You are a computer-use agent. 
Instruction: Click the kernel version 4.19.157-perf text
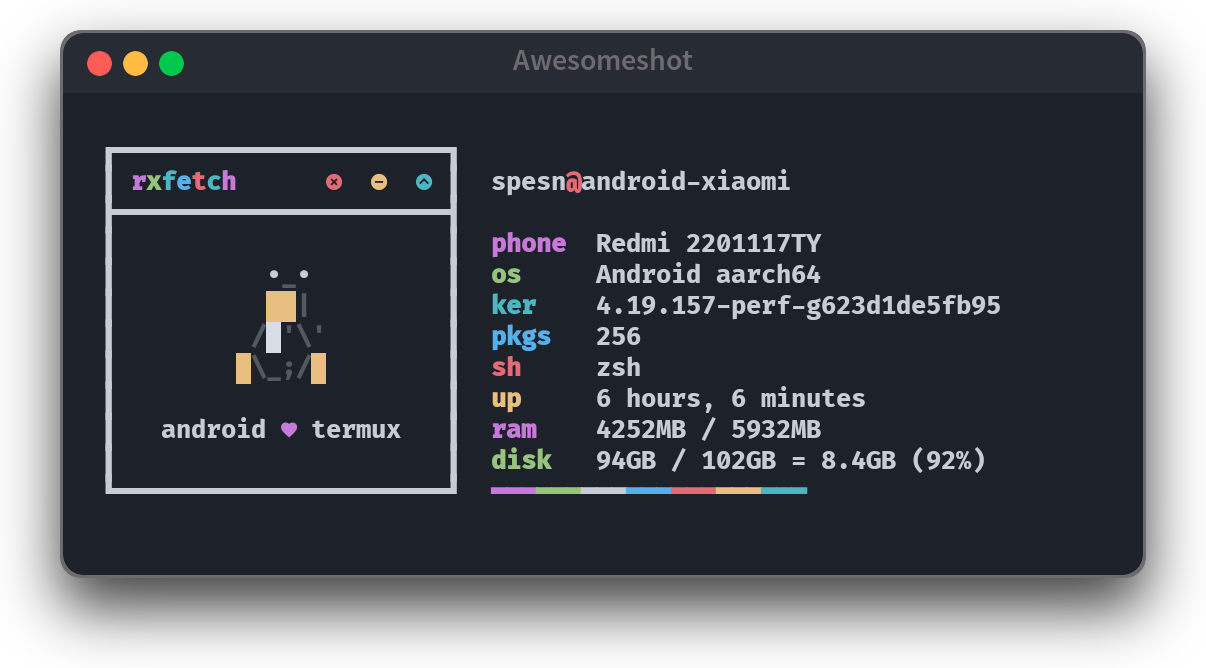(x=798, y=306)
